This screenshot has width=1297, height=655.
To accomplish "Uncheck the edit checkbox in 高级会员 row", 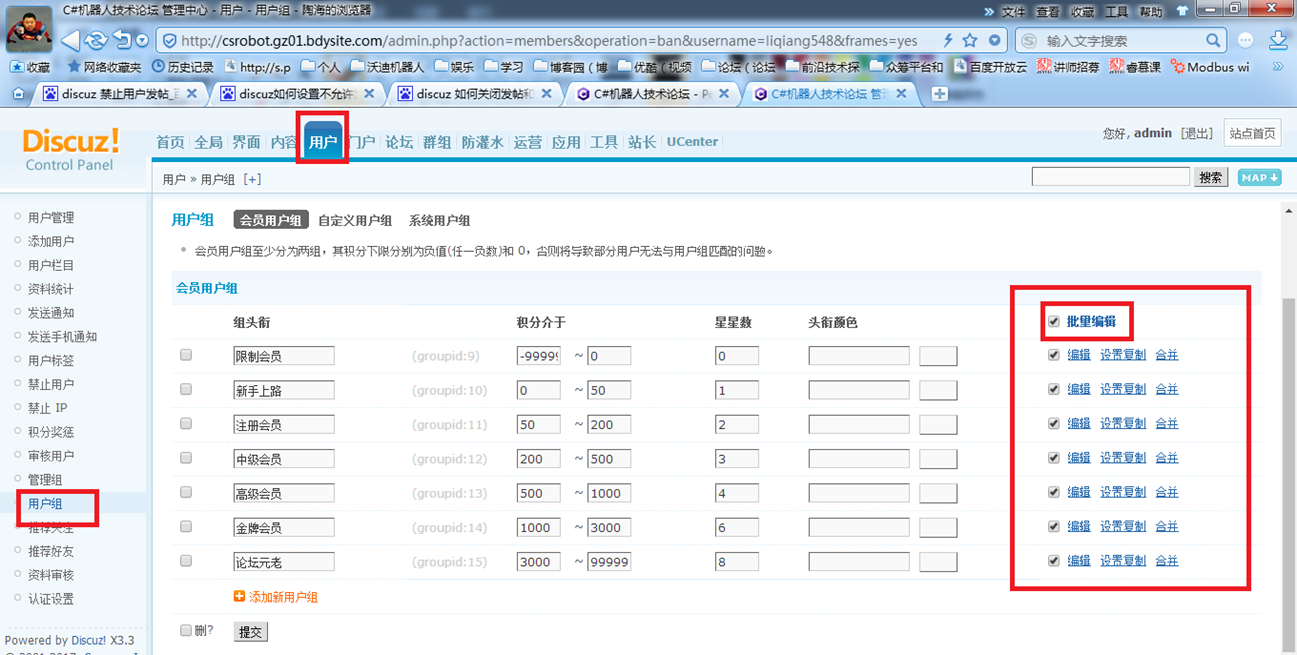I will point(1053,492).
